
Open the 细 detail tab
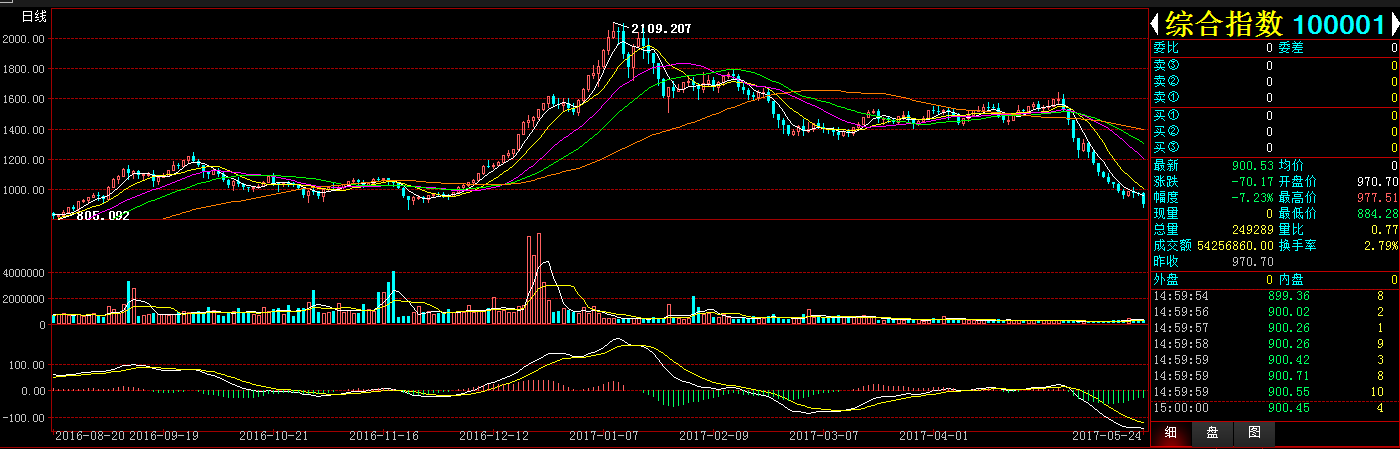(1170, 433)
